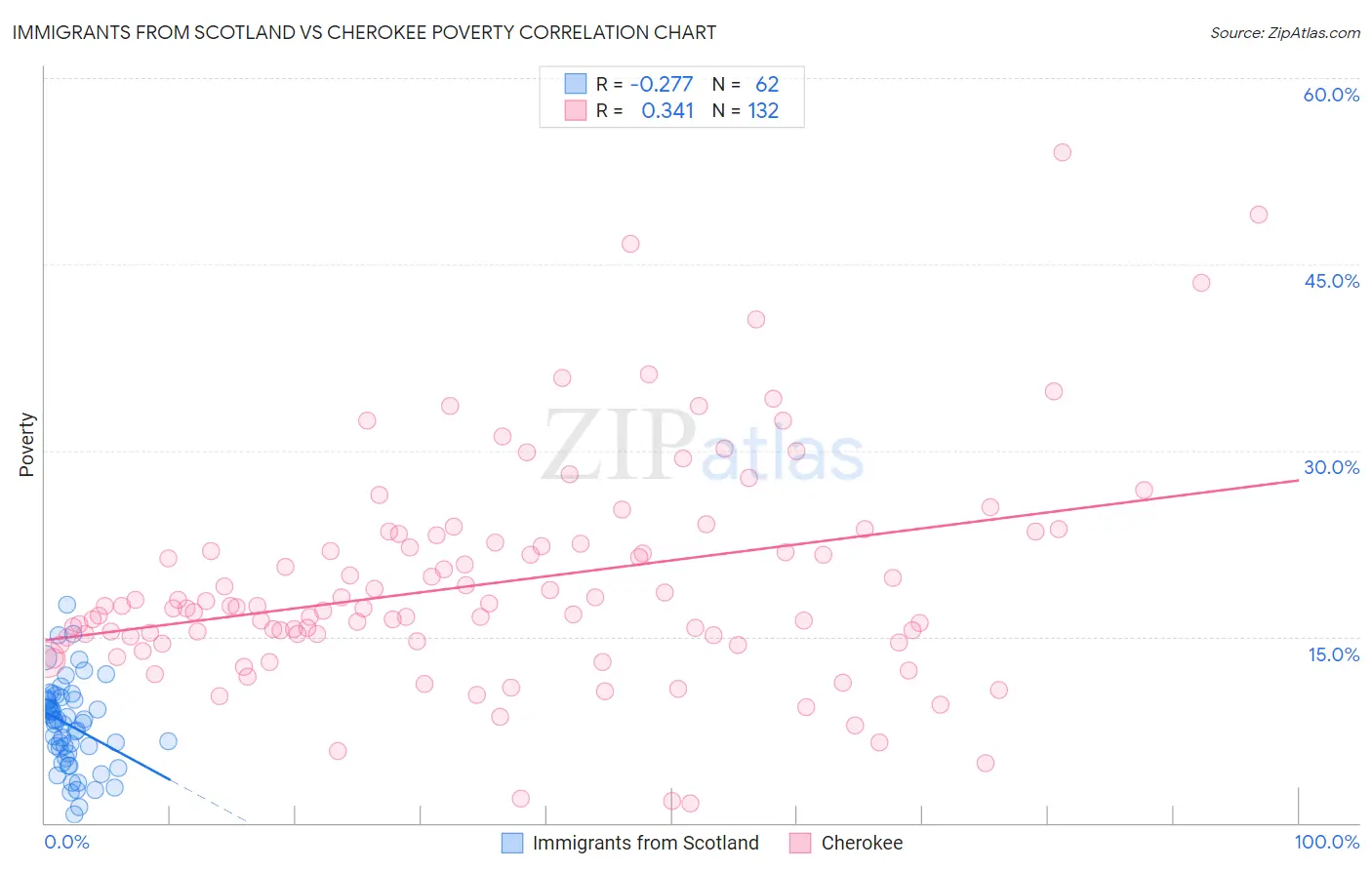This screenshot has height=870, width=1372.
Task: Click the ZIPatlas watermark in chart center
Action: (703, 446)
